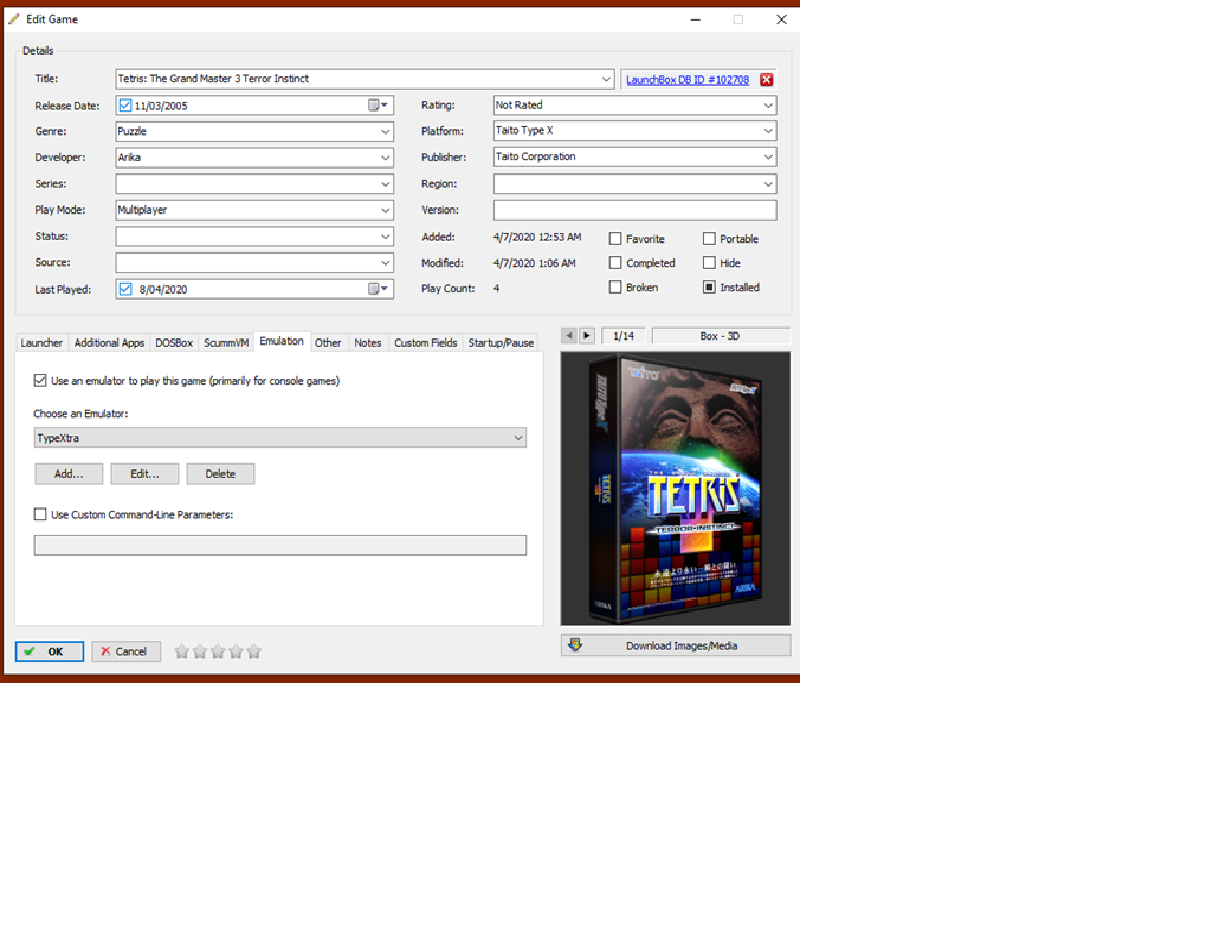Open Release Date calendar picker icon
The width and height of the screenshot is (1227, 940).
coord(379,105)
